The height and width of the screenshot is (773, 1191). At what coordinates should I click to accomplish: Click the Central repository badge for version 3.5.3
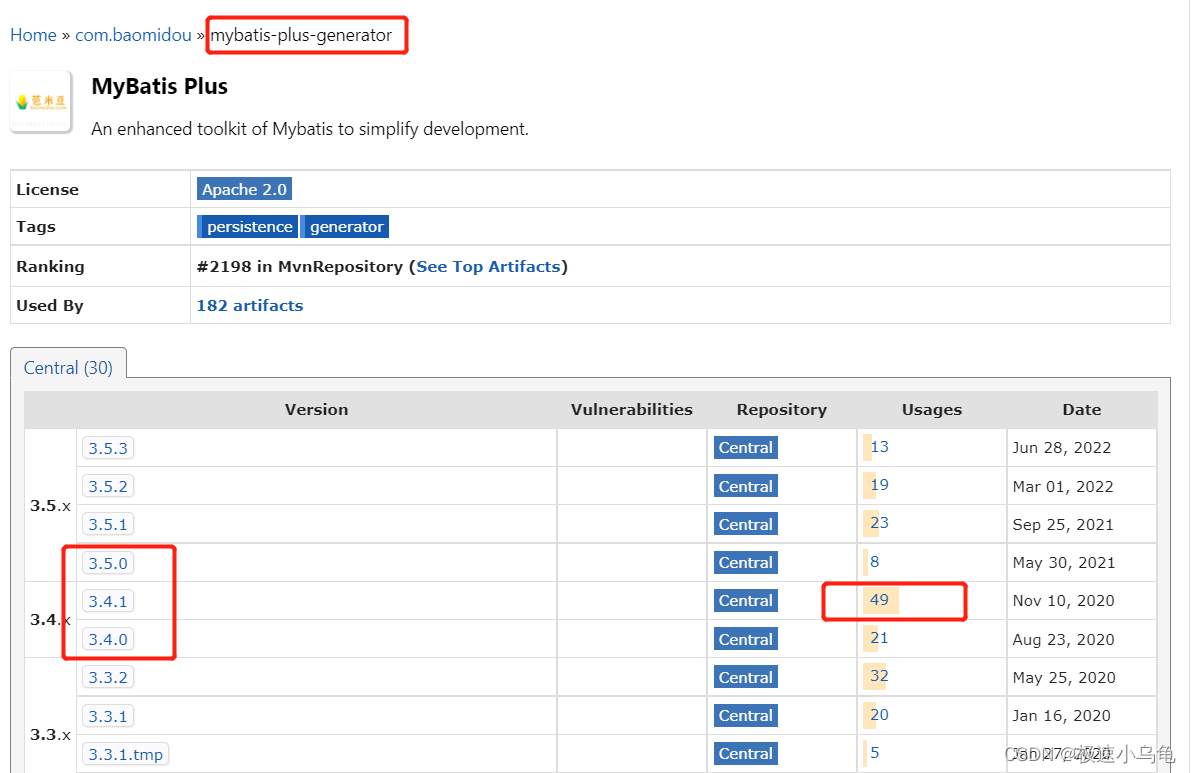tap(745, 447)
